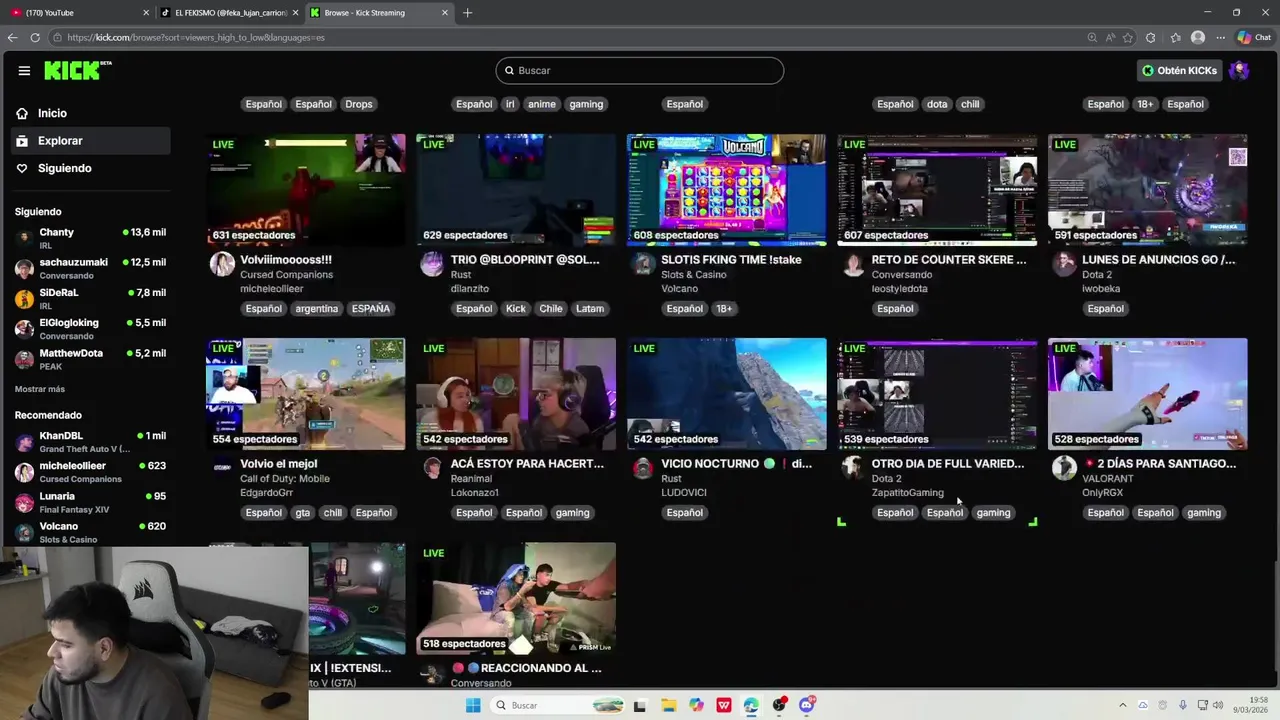Click the Obtén KICKs button
Screen dimensions: 1280x720
tap(1180, 71)
